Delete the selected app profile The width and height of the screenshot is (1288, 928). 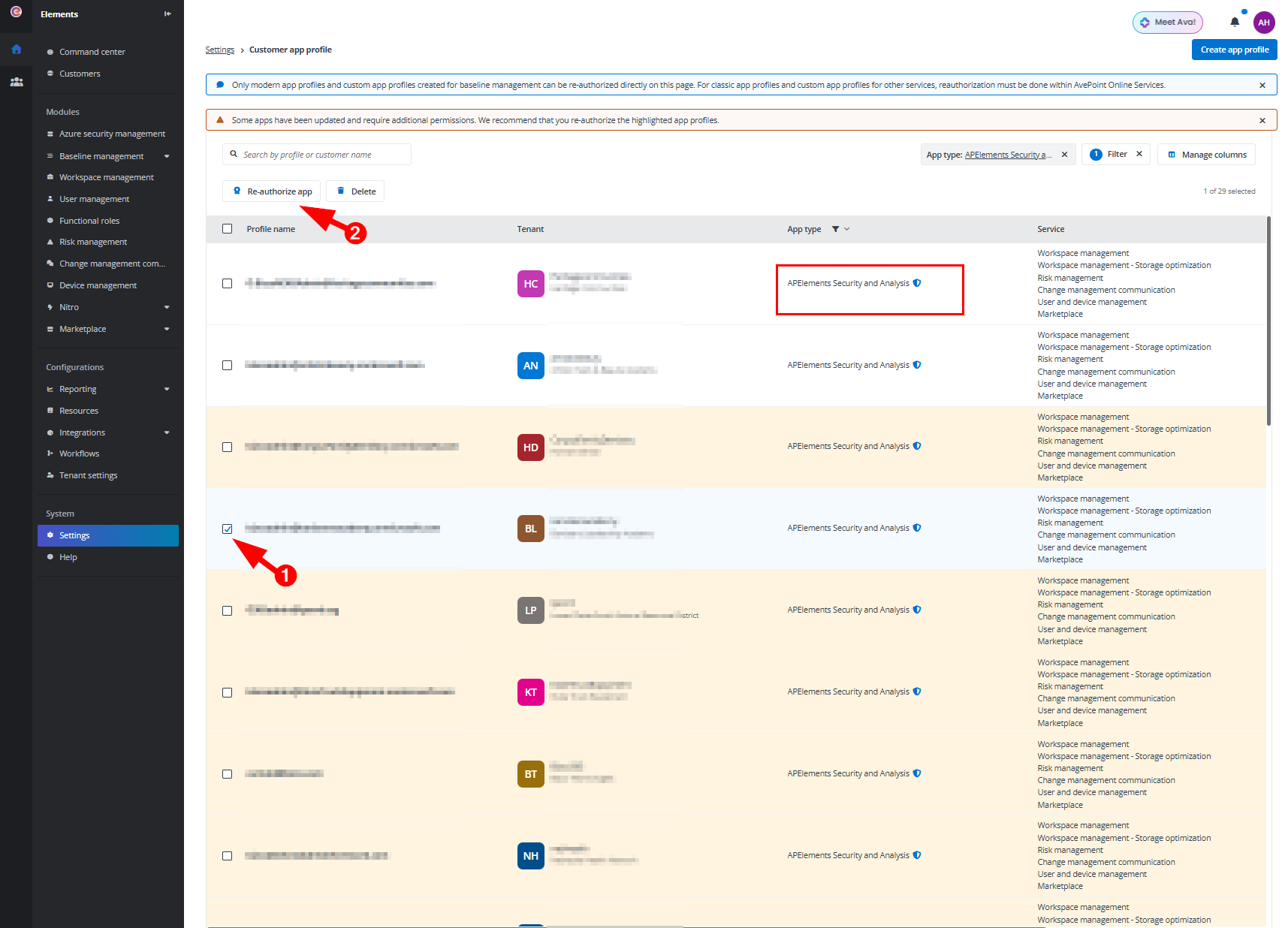[x=355, y=191]
